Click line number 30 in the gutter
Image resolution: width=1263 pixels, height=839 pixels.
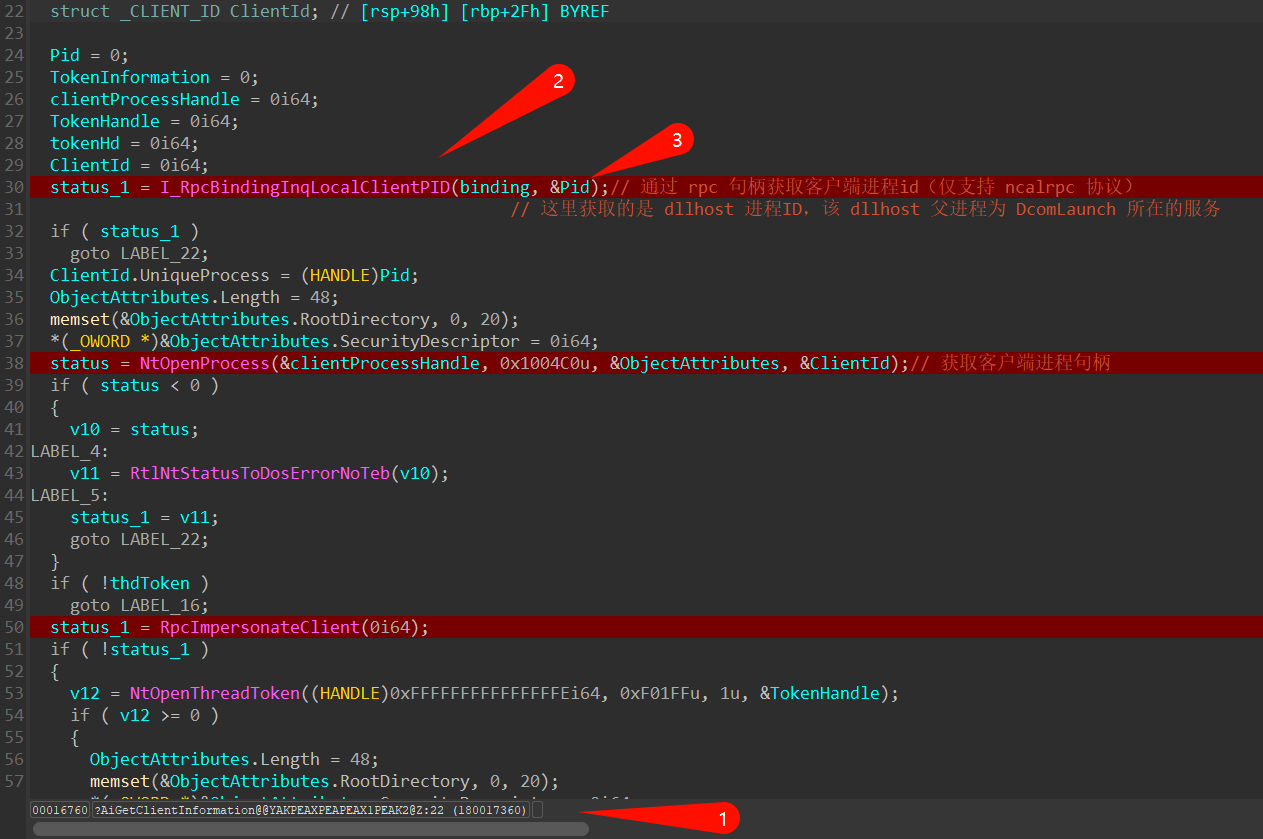tap(14, 187)
